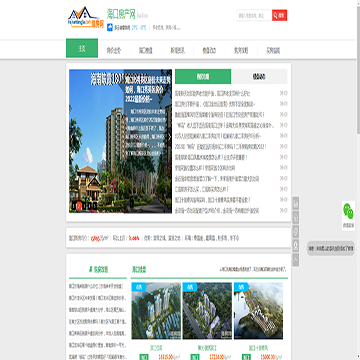Click the house-shaped site logo

pos(86,17)
